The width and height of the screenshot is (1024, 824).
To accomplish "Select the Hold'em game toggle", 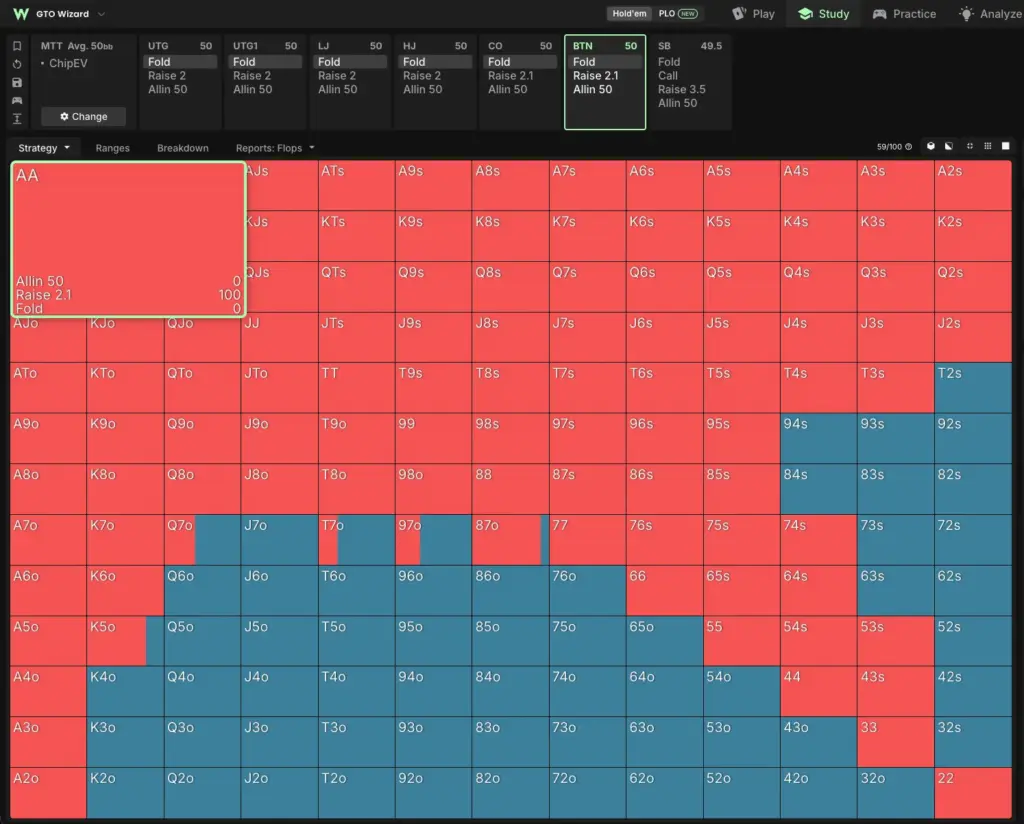I will click(x=629, y=13).
